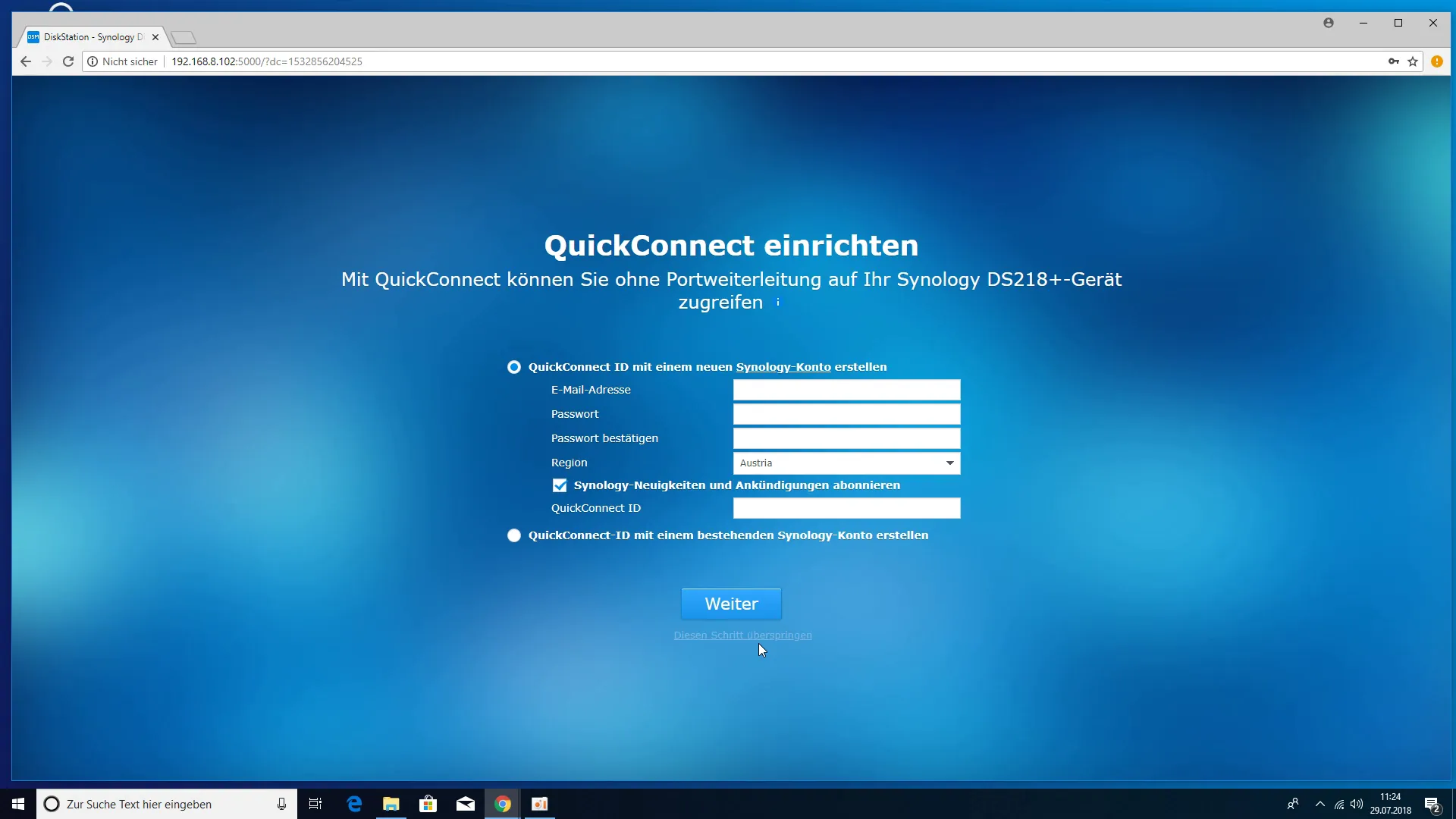Select the DiskStation - Synology tab
Viewport: 1456px width, 819px height.
(x=93, y=36)
